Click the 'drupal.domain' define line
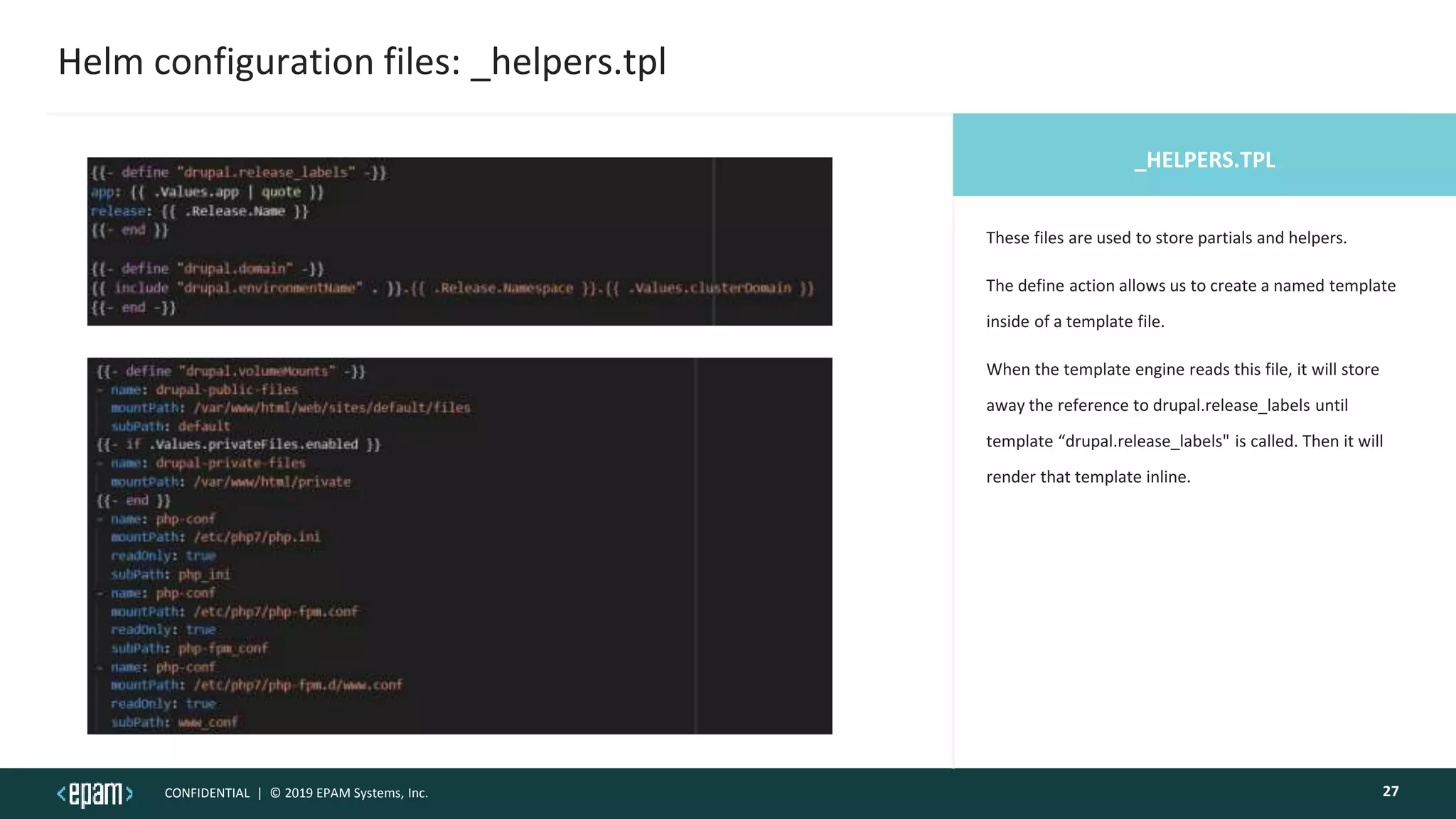Image resolution: width=1456 pixels, height=819 pixels. [208, 269]
